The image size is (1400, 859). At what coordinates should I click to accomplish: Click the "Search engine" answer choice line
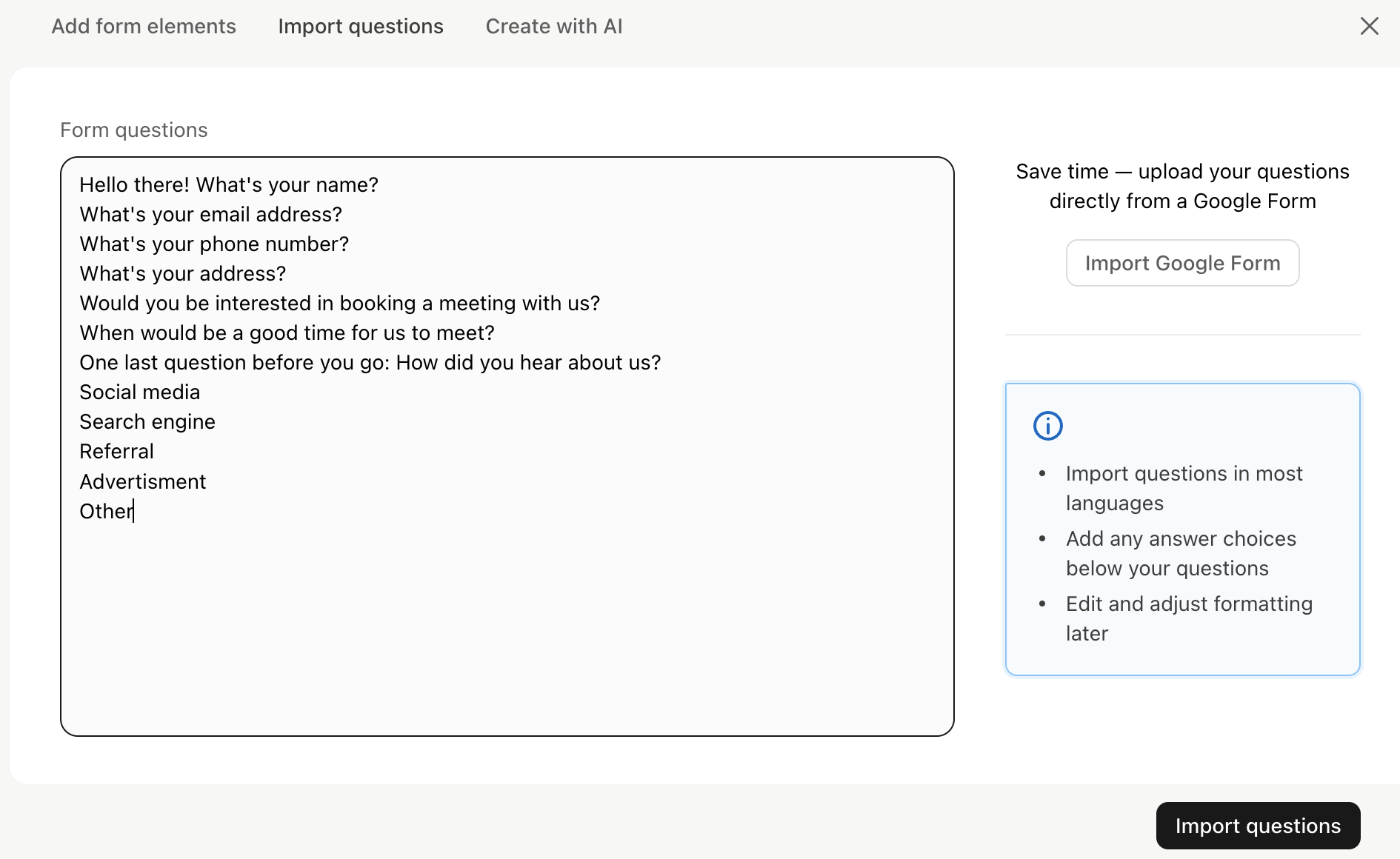(x=147, y=421)
